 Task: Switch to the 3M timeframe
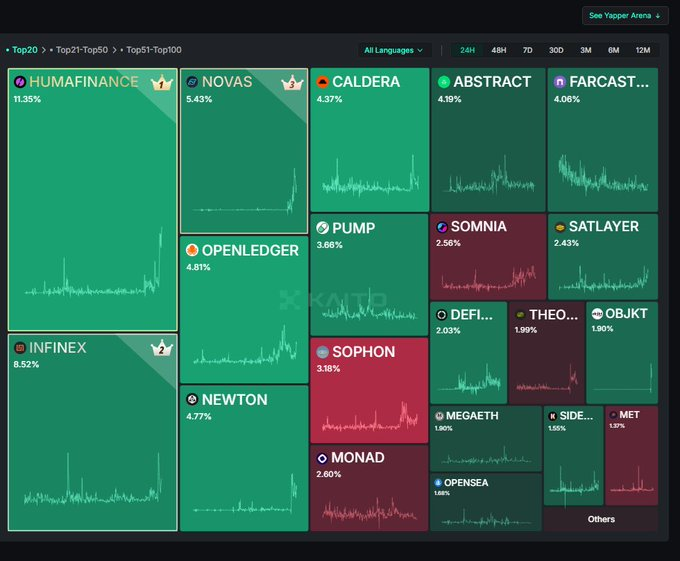point(586,50)
